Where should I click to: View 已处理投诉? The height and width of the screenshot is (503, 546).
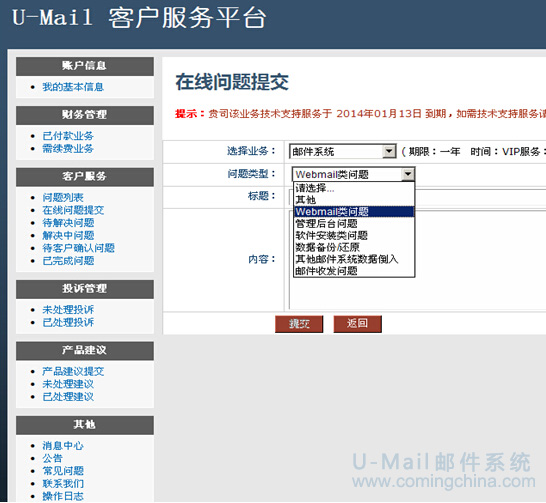pyautogui.click(x=68, y=322)
